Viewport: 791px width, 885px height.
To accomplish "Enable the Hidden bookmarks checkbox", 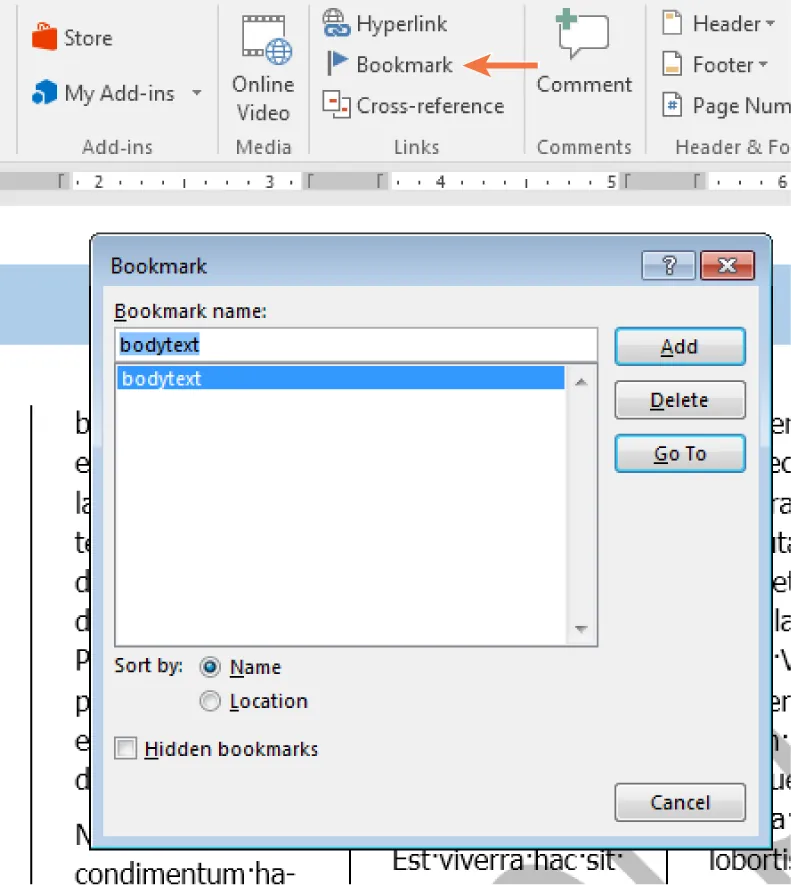I will pyautogui.click(x=126, y=748).
